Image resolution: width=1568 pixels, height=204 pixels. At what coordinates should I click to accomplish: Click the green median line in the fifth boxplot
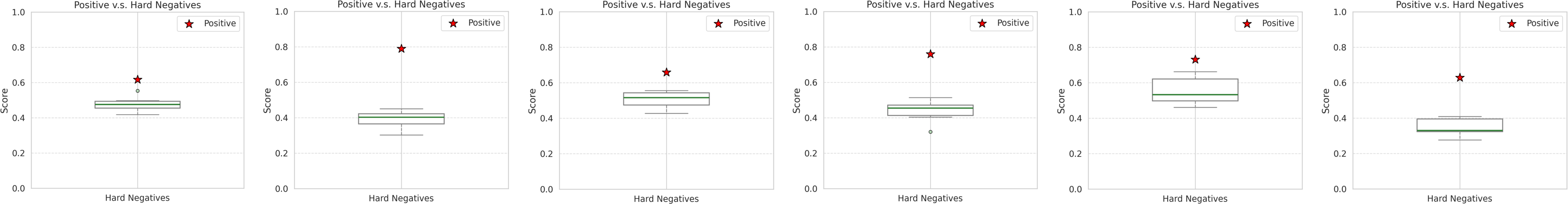[1195, 95]
